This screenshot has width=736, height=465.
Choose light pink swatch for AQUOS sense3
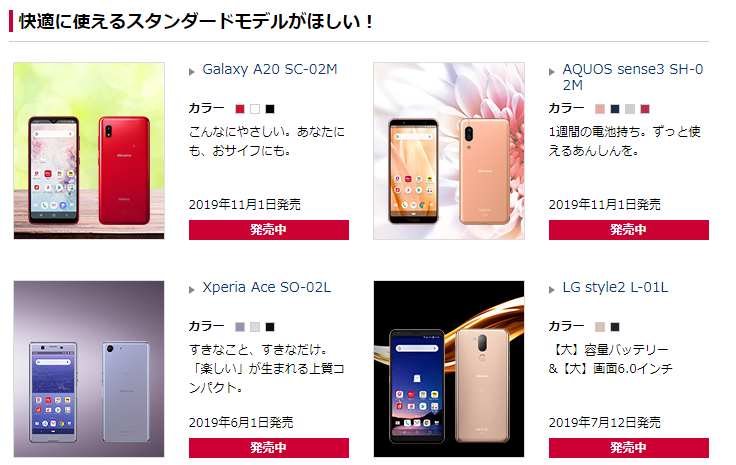click(600, 109)
